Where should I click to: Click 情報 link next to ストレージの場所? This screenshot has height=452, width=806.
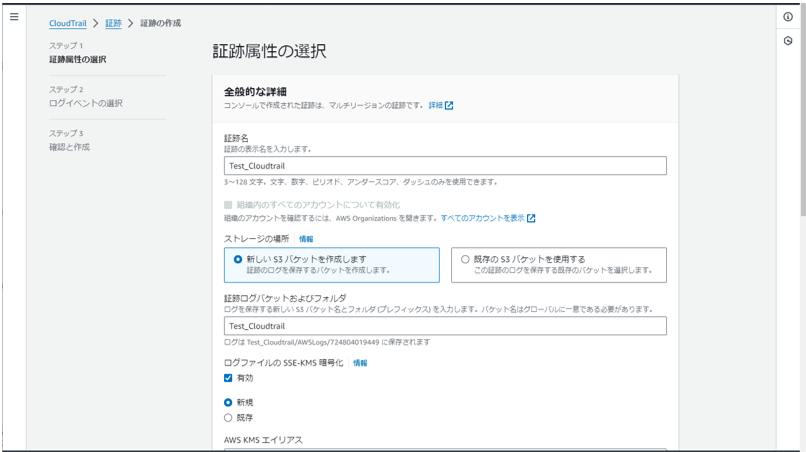click(x=306, y=239)
